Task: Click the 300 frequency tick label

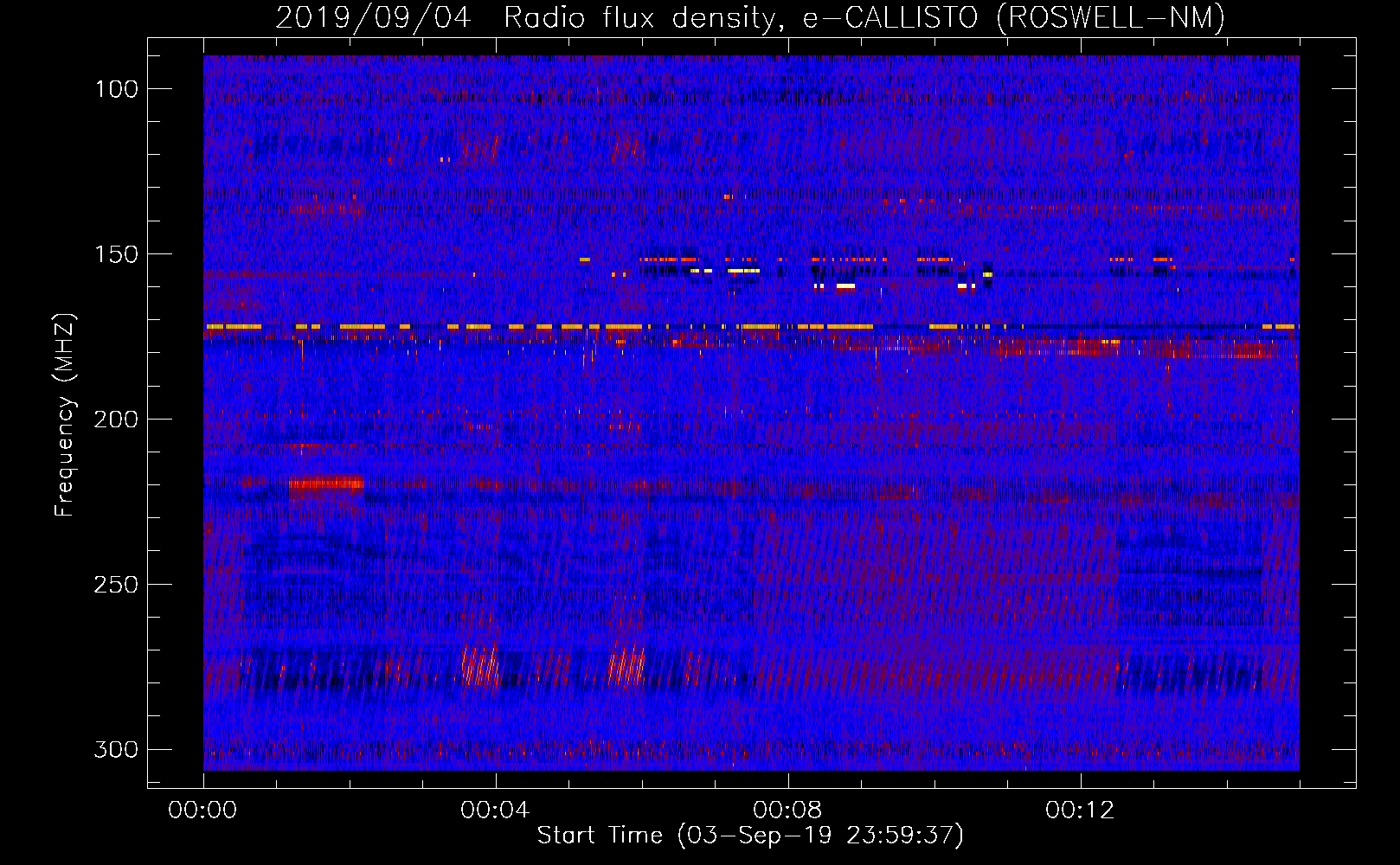Action: (116, 749)
